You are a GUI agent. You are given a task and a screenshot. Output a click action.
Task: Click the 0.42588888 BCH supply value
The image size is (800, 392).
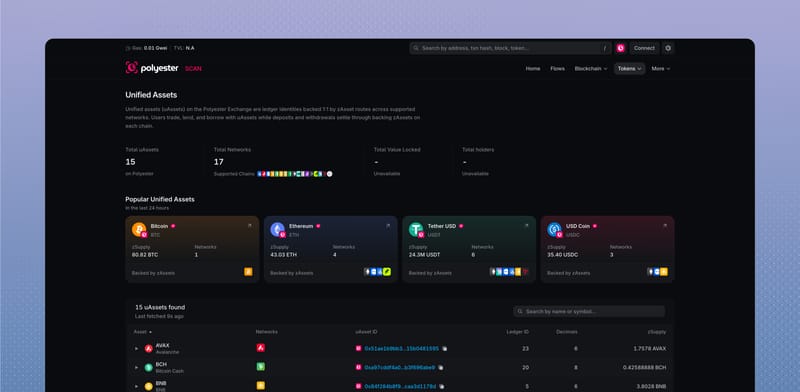[x=644, y=368]
